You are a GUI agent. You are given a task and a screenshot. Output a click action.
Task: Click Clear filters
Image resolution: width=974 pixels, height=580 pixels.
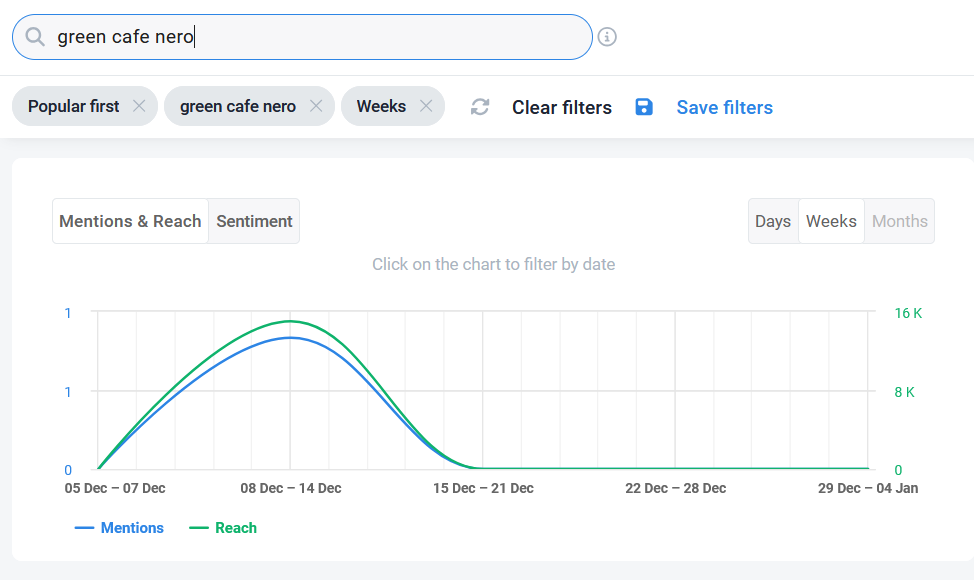pyautogui.click(x=562, y=107)
